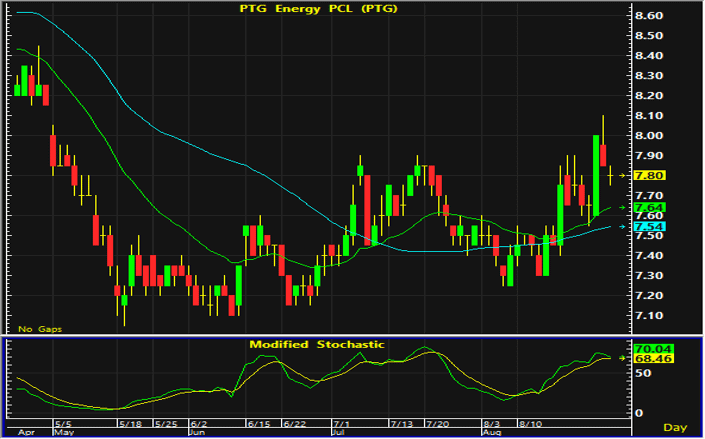Click the 7.30 price axis label

[x=648, y=276]
